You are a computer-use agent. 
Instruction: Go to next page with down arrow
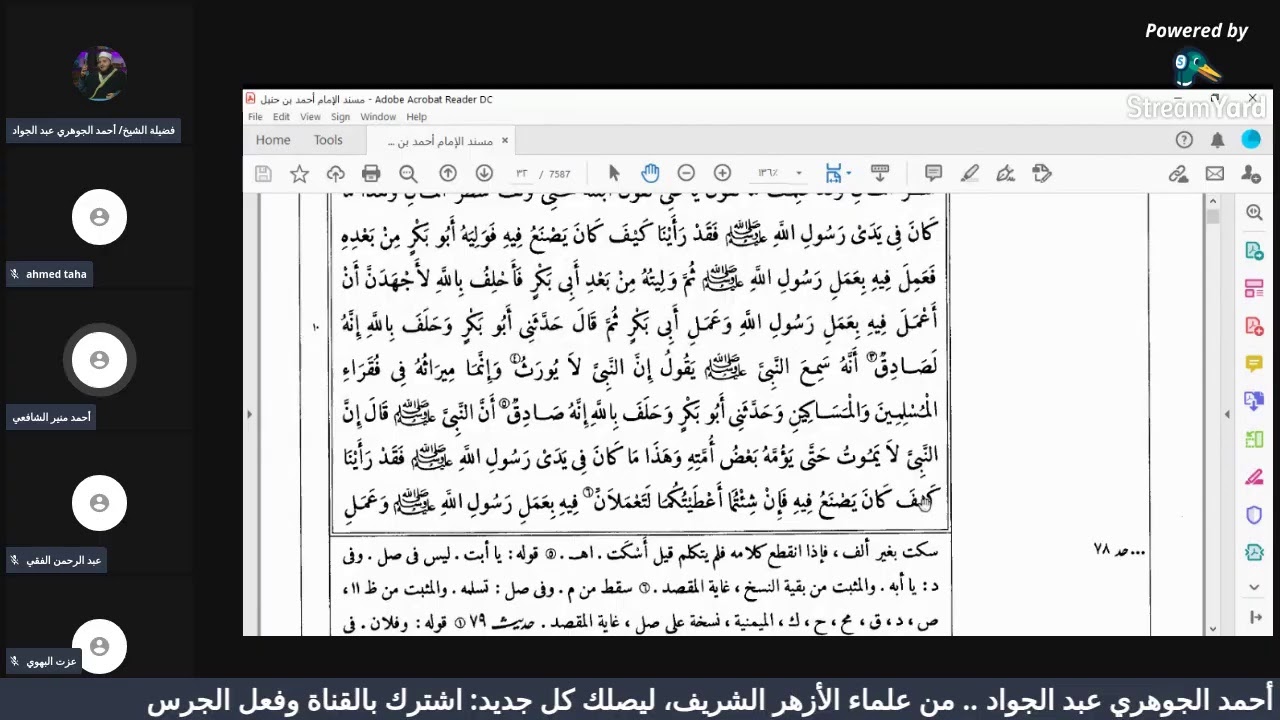click(x=484, y=173)
